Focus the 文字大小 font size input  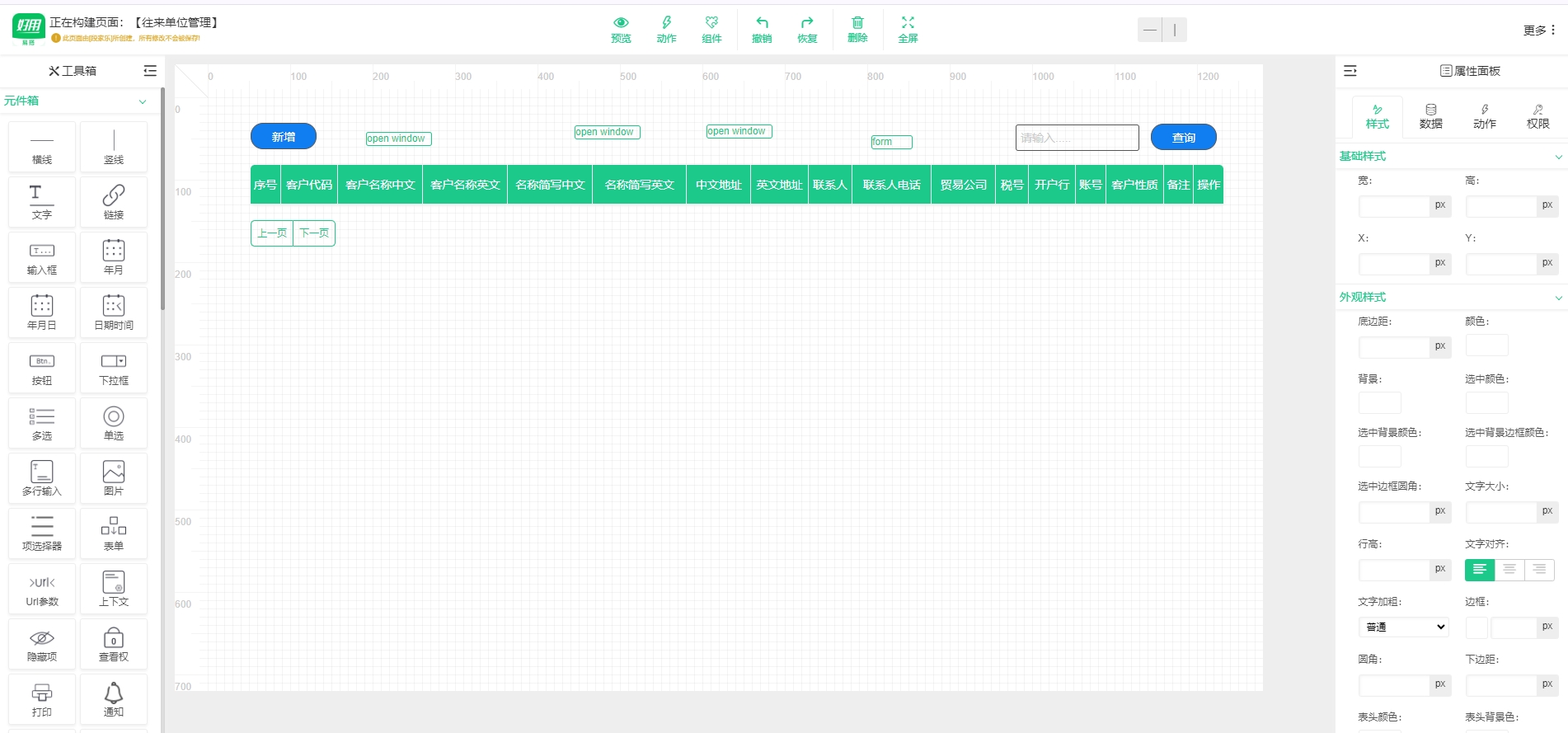pos(1501,511)
